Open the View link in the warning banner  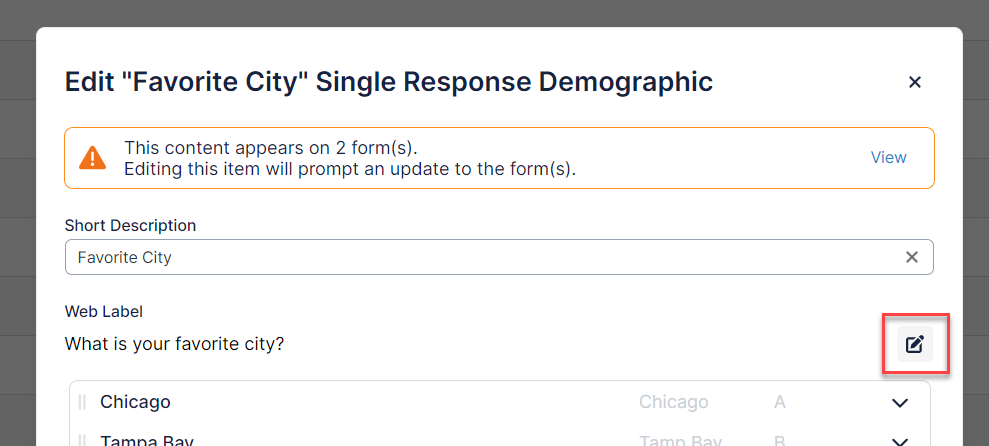tap(888, 157)
